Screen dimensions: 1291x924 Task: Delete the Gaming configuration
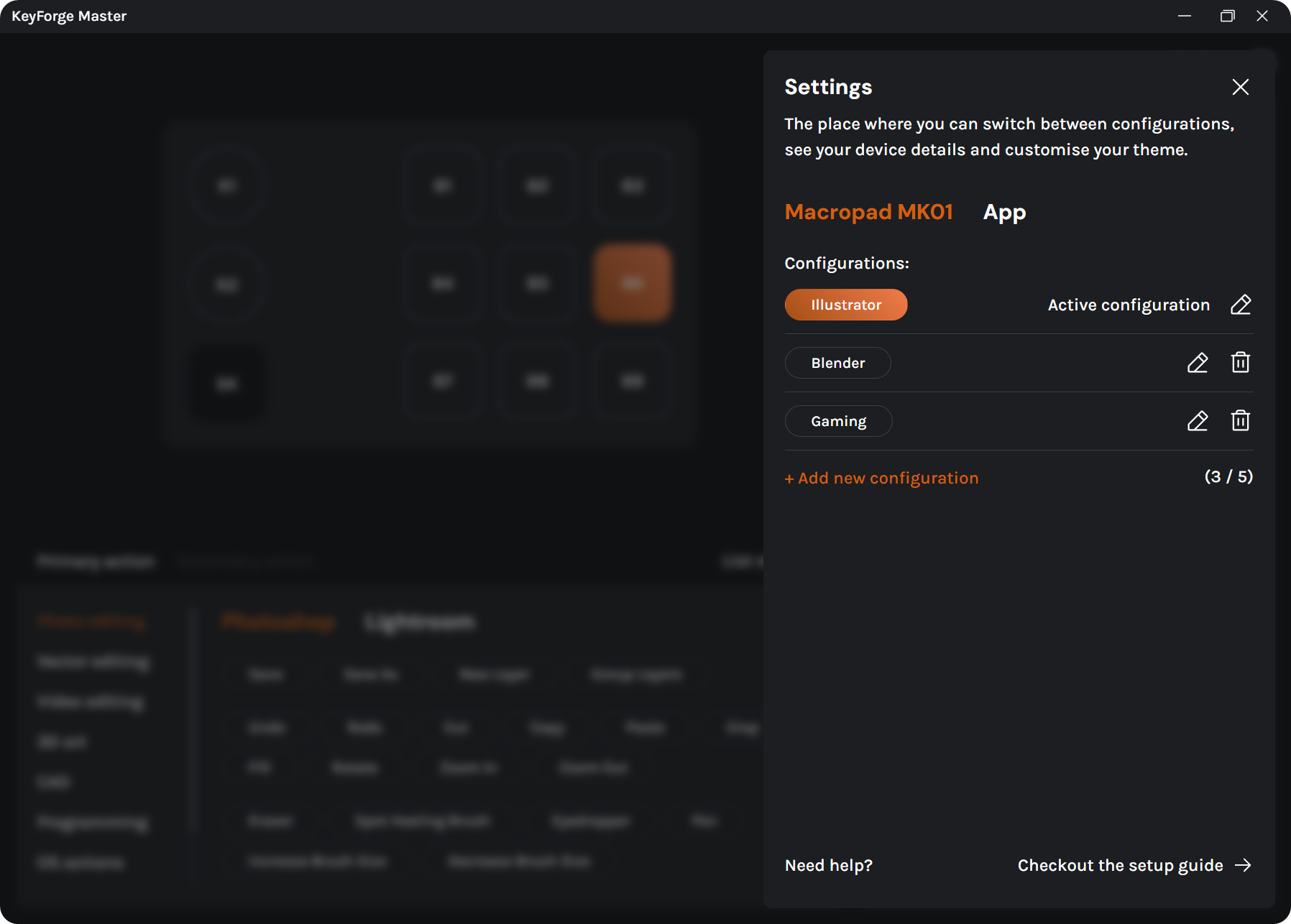(x=1241, y=420)
